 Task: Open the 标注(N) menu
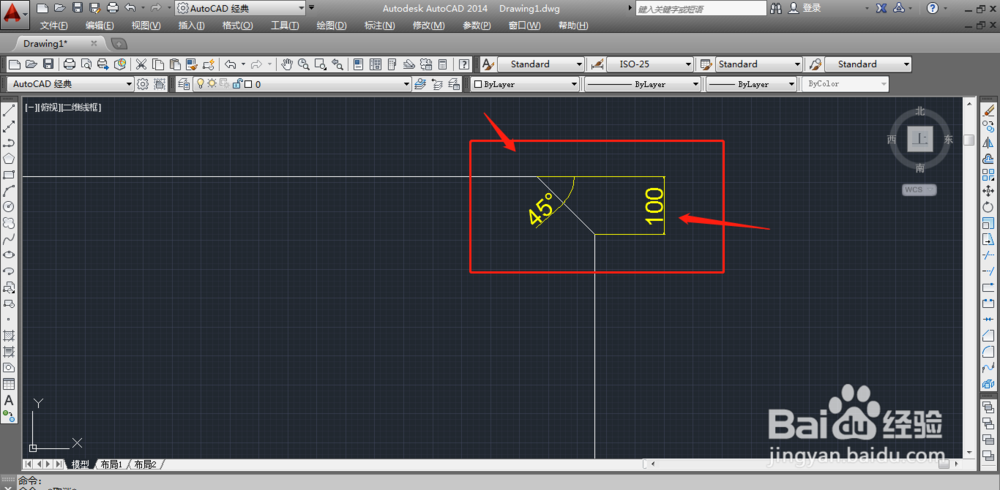(379, 26)
